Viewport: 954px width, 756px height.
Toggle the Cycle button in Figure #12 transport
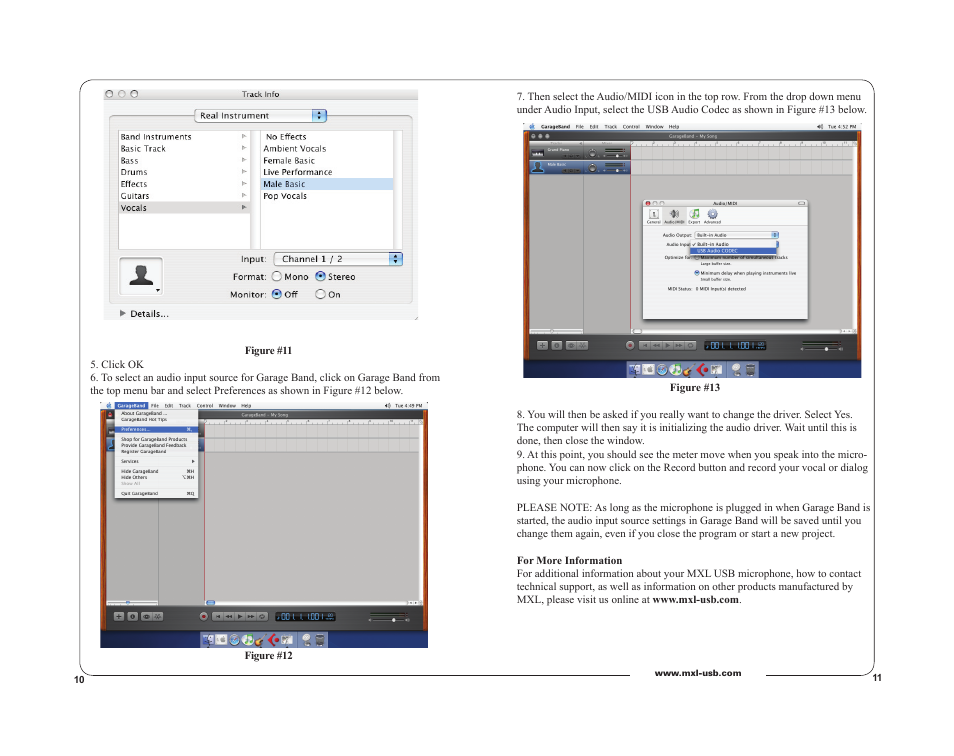[x=262, y=616]
